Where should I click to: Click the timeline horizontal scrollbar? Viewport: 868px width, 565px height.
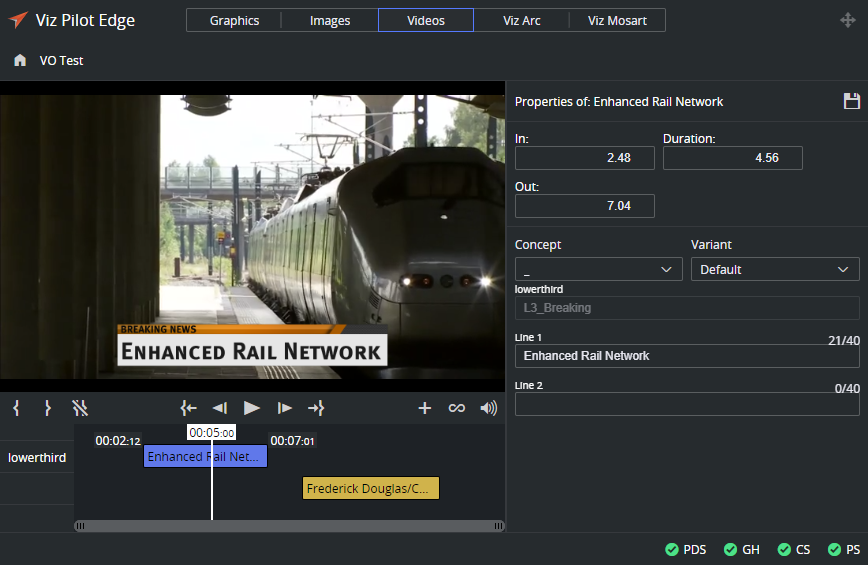click(290, 526)
